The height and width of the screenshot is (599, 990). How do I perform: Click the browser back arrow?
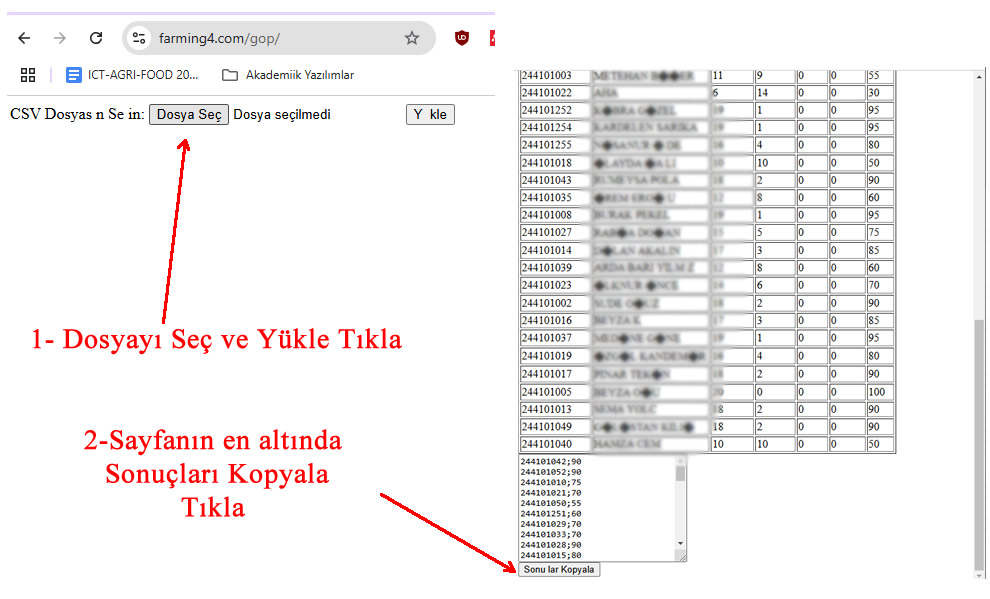click(24, 38)
